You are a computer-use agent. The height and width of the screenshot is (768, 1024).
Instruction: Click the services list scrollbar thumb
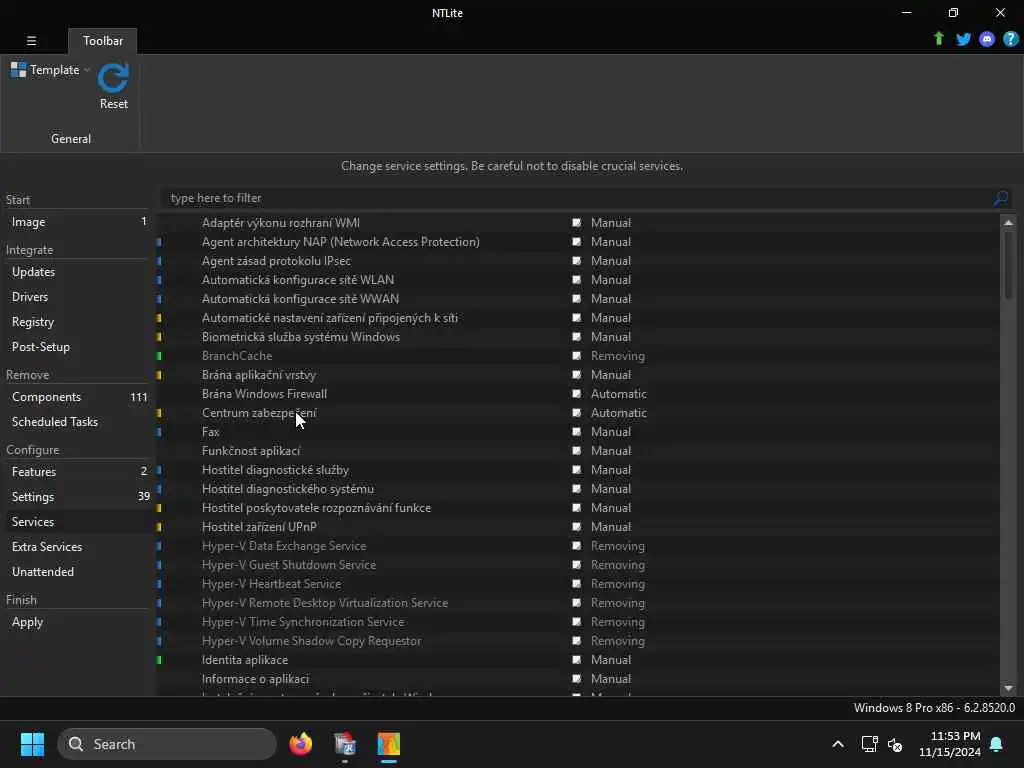point(1008,264)
